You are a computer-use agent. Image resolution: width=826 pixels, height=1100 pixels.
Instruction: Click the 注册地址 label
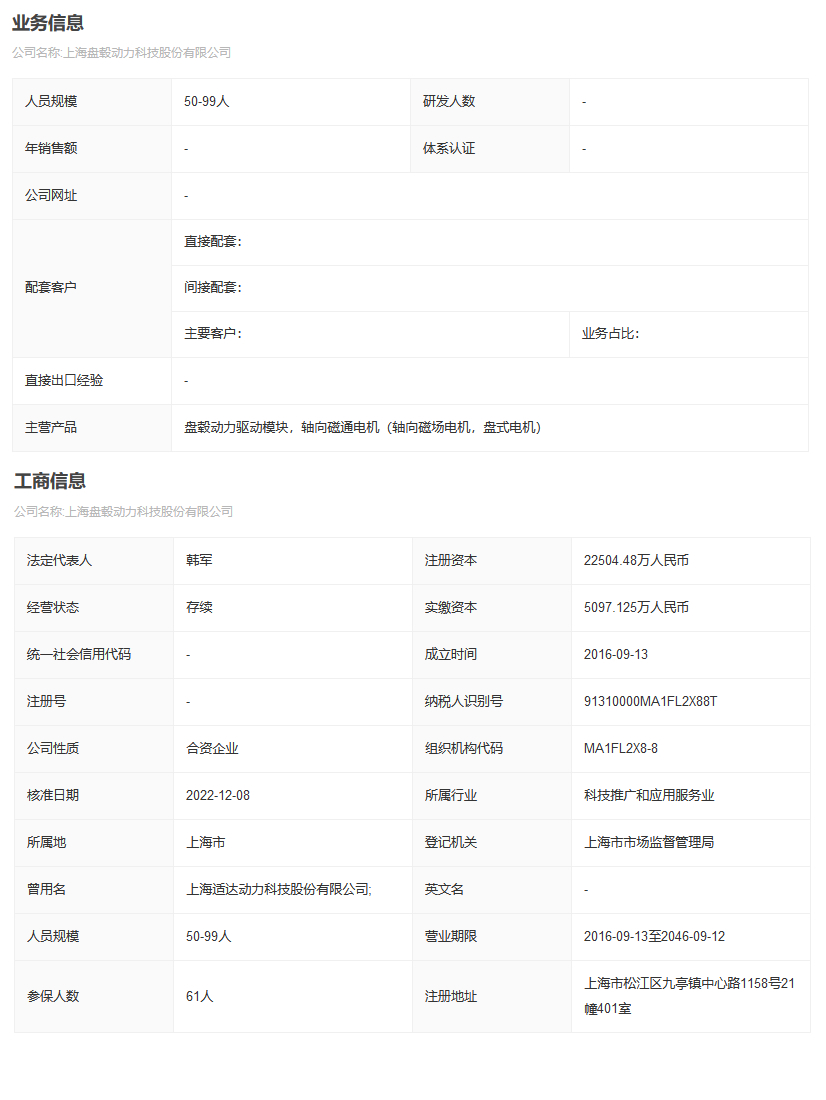click(451, 997)
